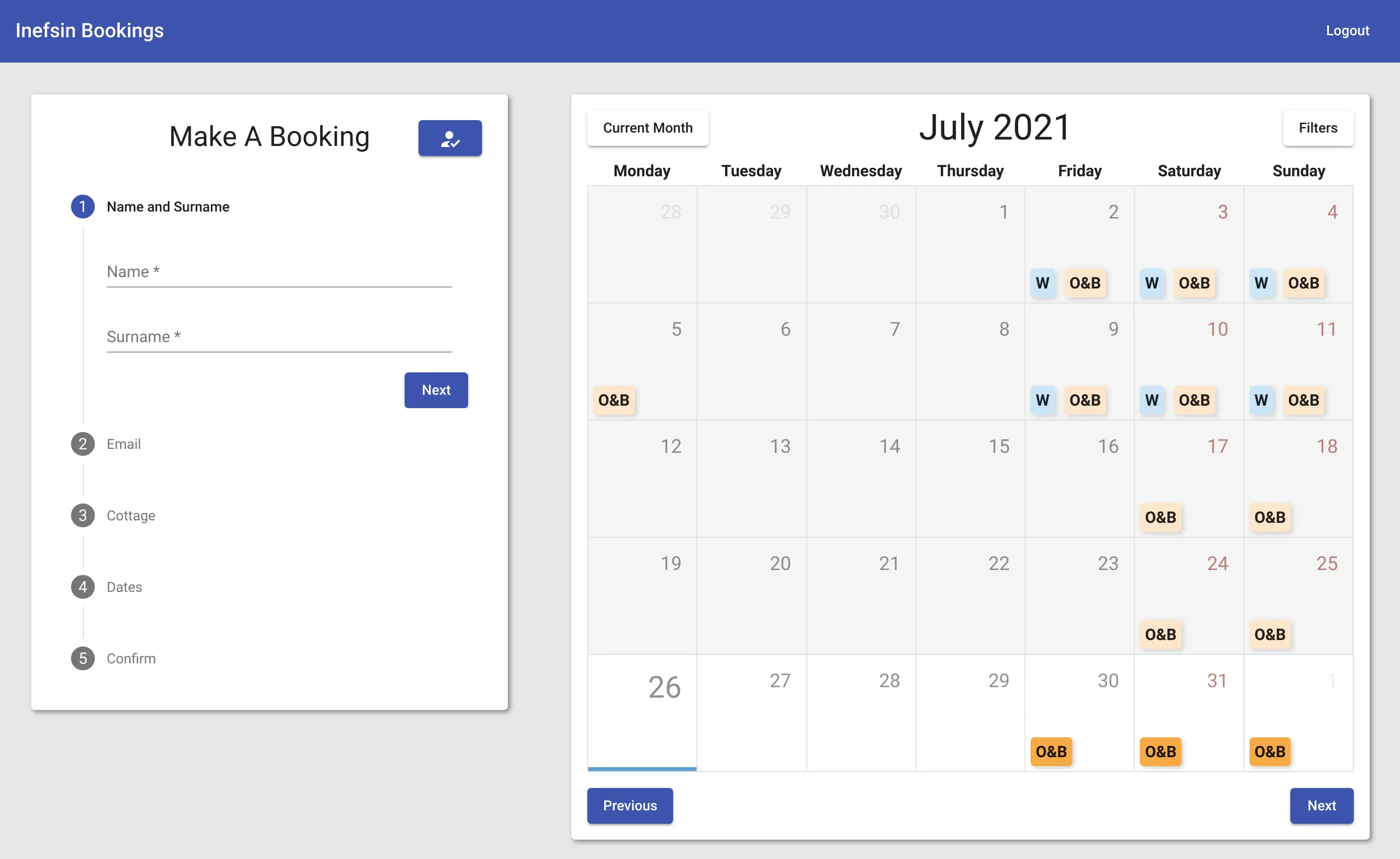This screenshot has height=859, width=1400.
Task: Click Next in the booking form
Action: pos(436,390)
